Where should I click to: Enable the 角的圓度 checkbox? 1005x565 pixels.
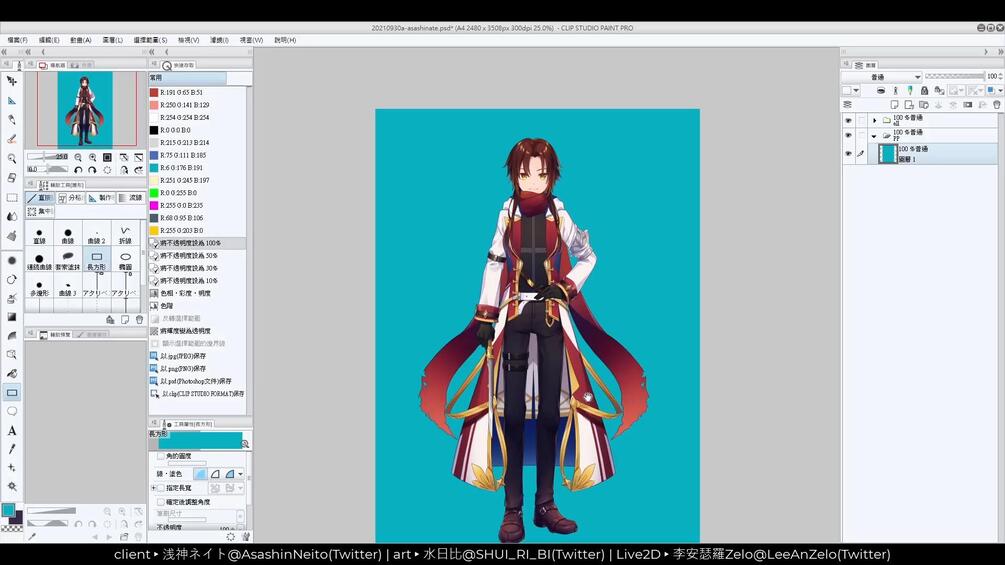click(x=160, y=456)
